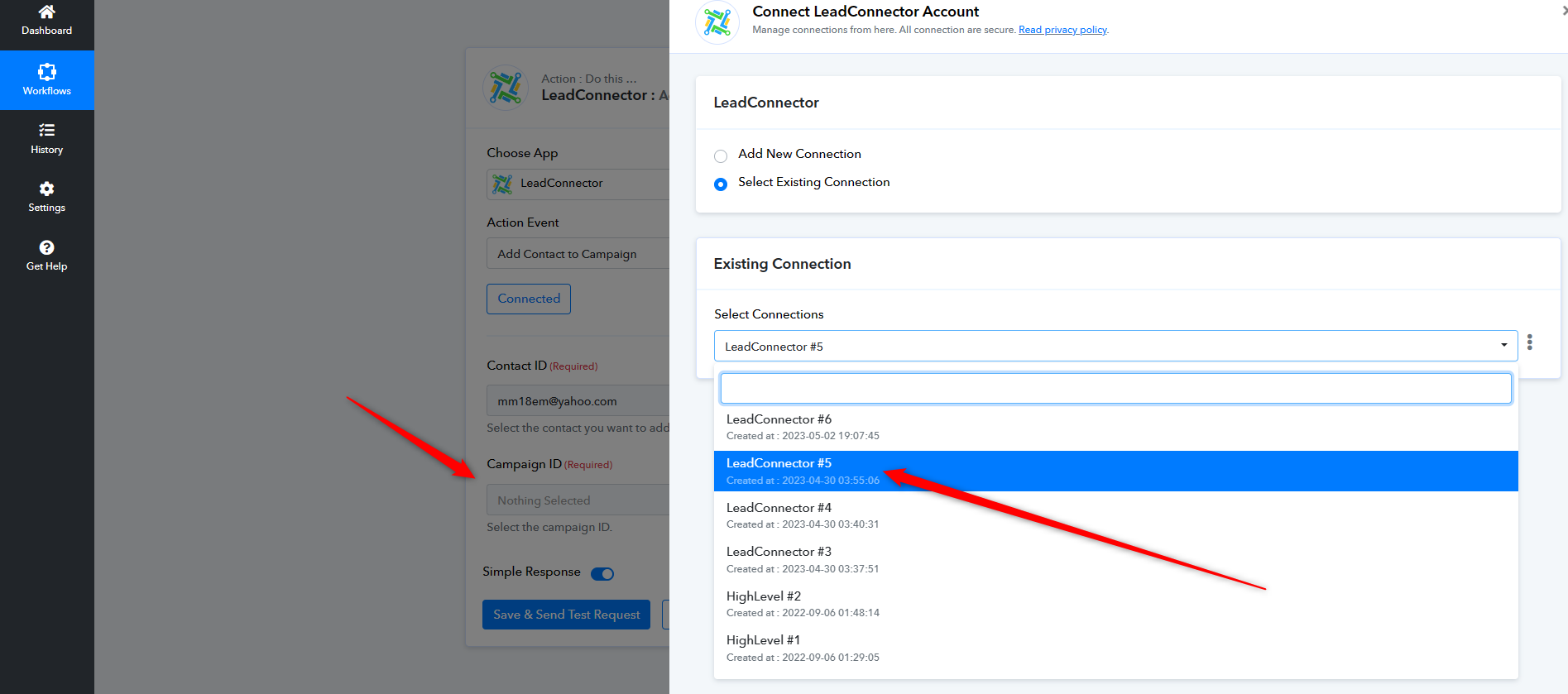Click the LeadConnector logo in the action step header

point(506,88)
